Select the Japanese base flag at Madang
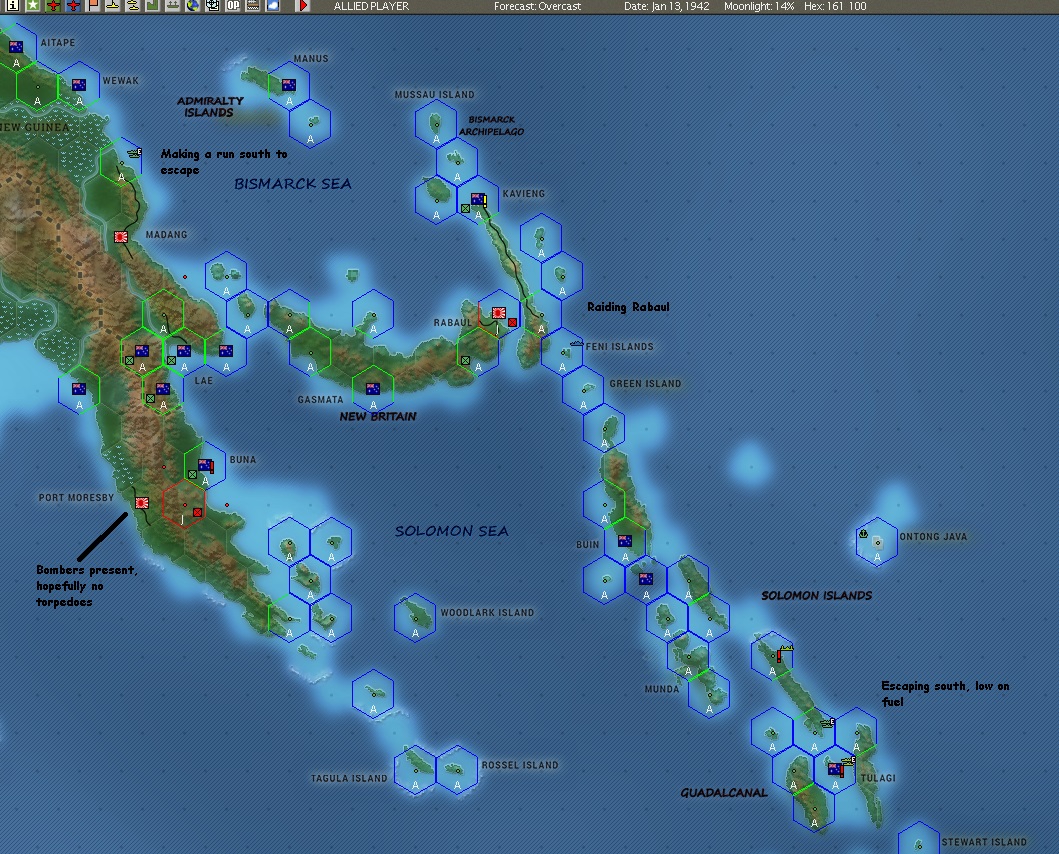The height and width of the screenshot is (854, 1059). 121,237
